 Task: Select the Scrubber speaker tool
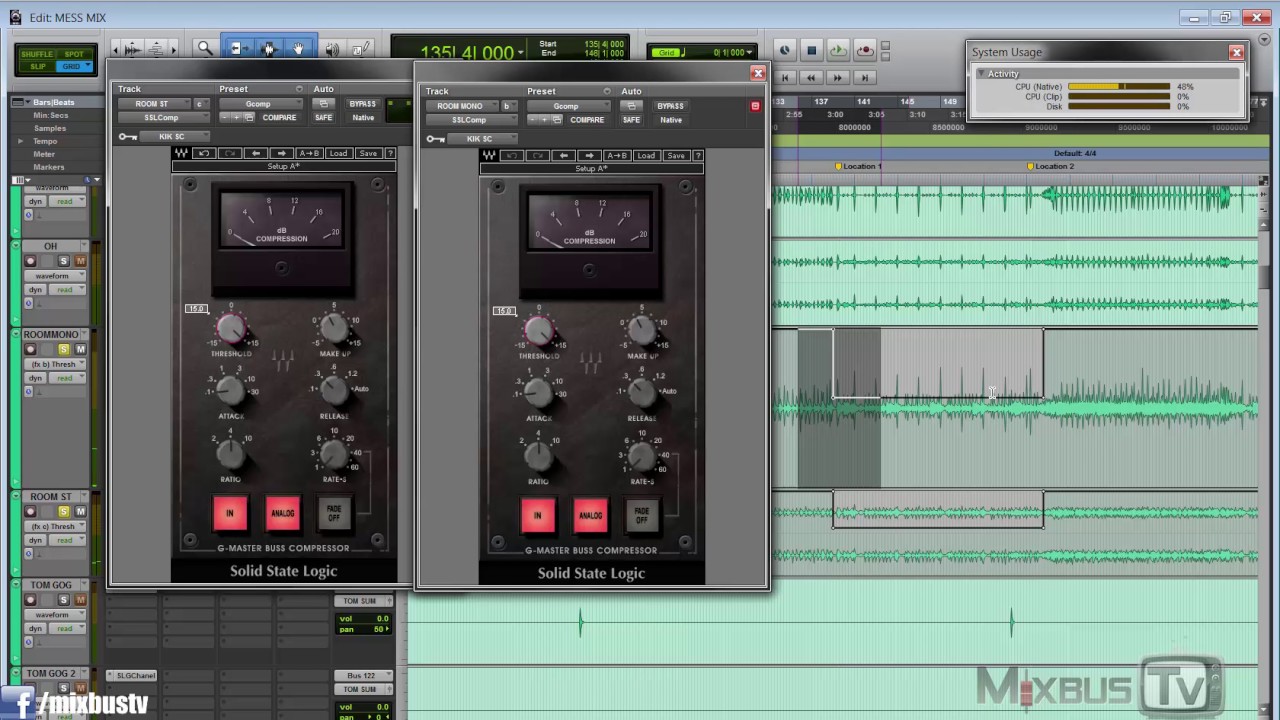(332, 48)
